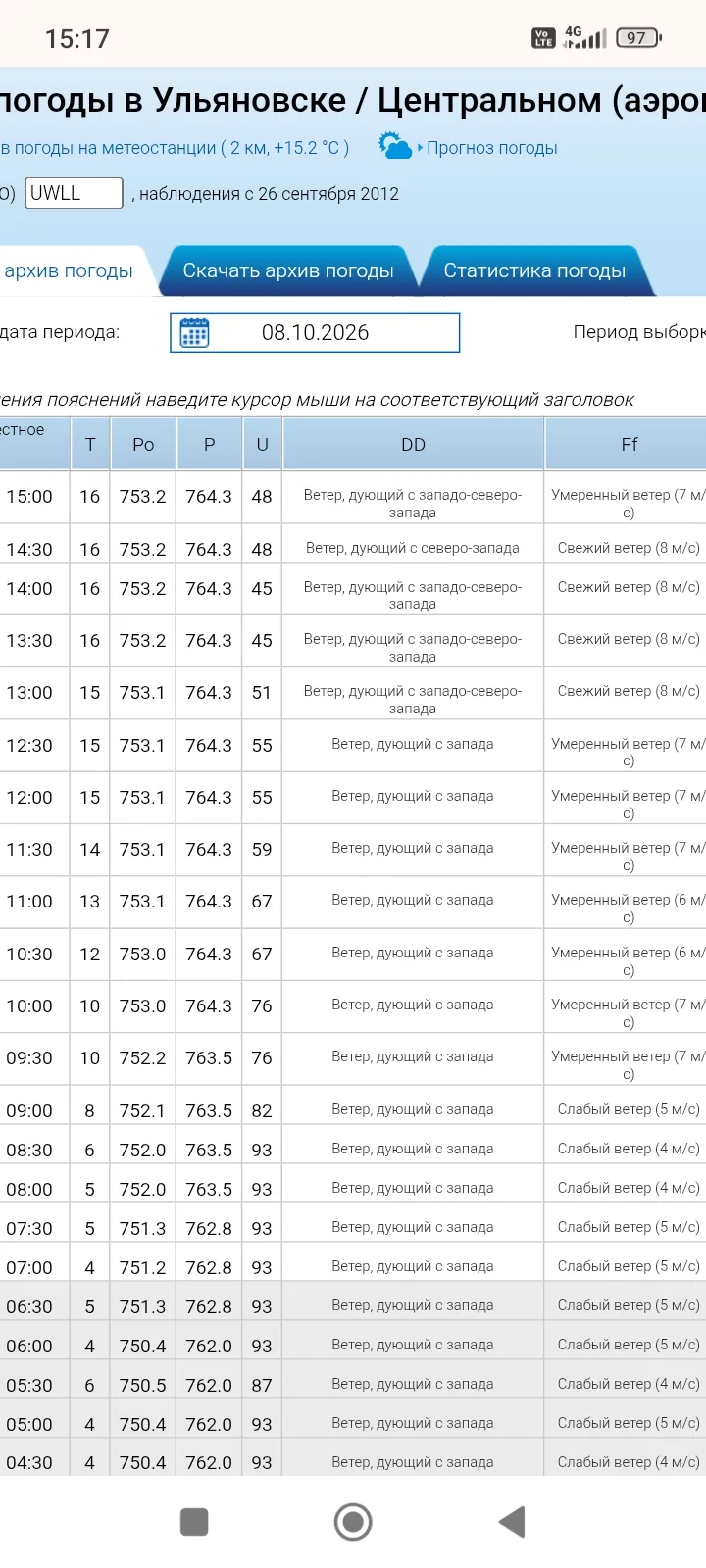Viewport: 706px width, 1568px height.
Task: Switch to Скачать архив погоды tab
Action: (288, 270)
